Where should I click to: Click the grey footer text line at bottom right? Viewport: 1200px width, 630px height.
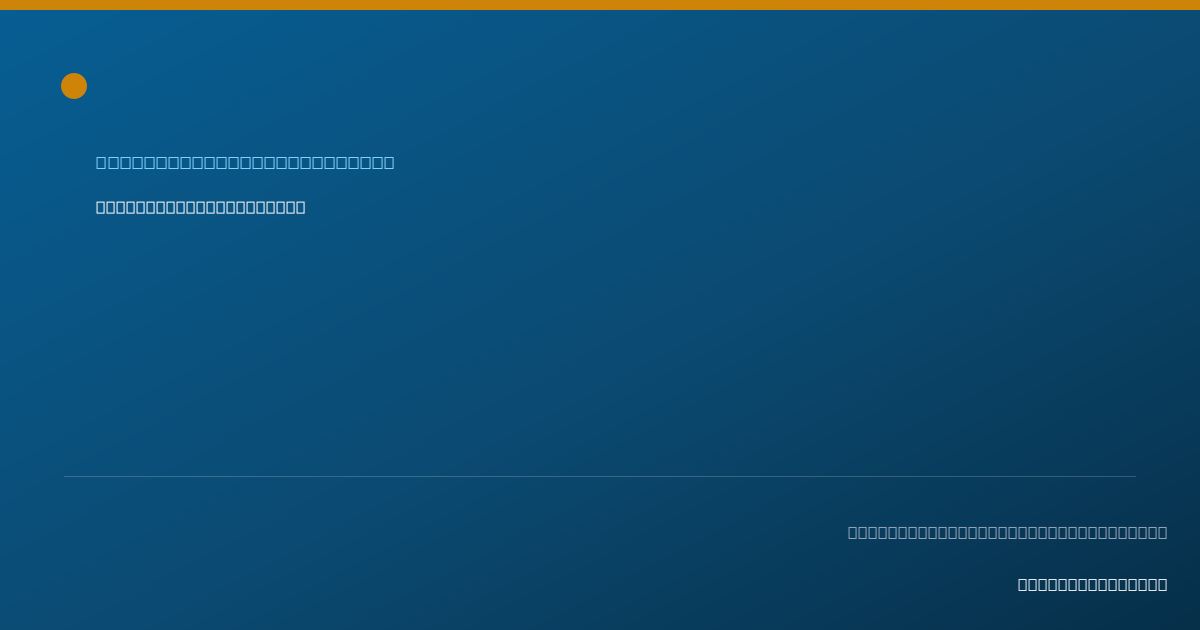point(1007,532)
